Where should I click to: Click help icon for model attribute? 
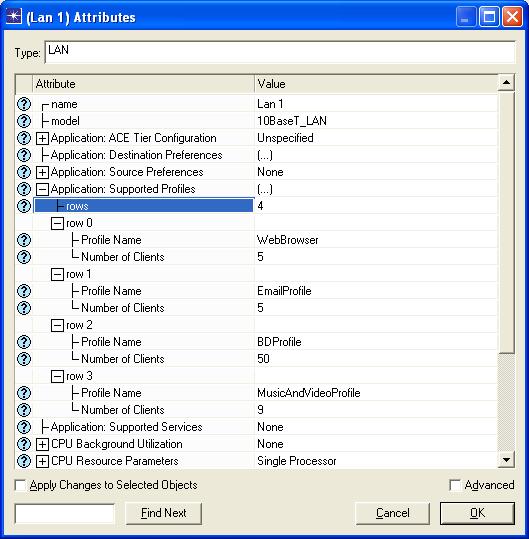point(24,121)
